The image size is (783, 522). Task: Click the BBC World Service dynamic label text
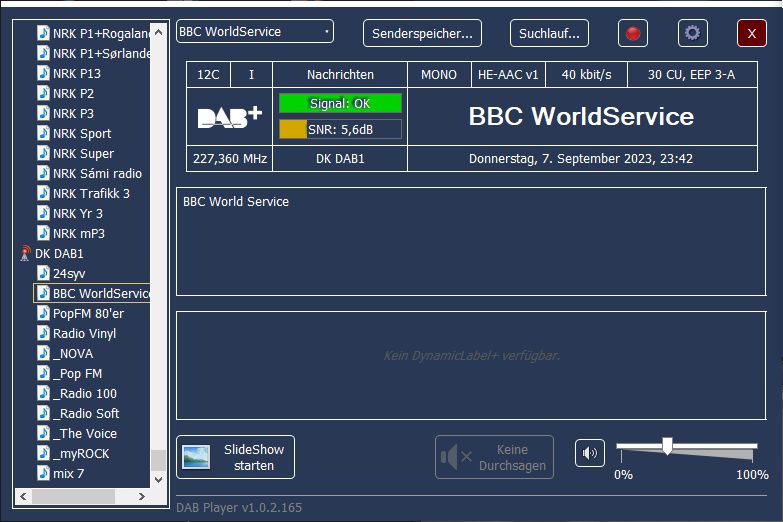click(236, 202)
